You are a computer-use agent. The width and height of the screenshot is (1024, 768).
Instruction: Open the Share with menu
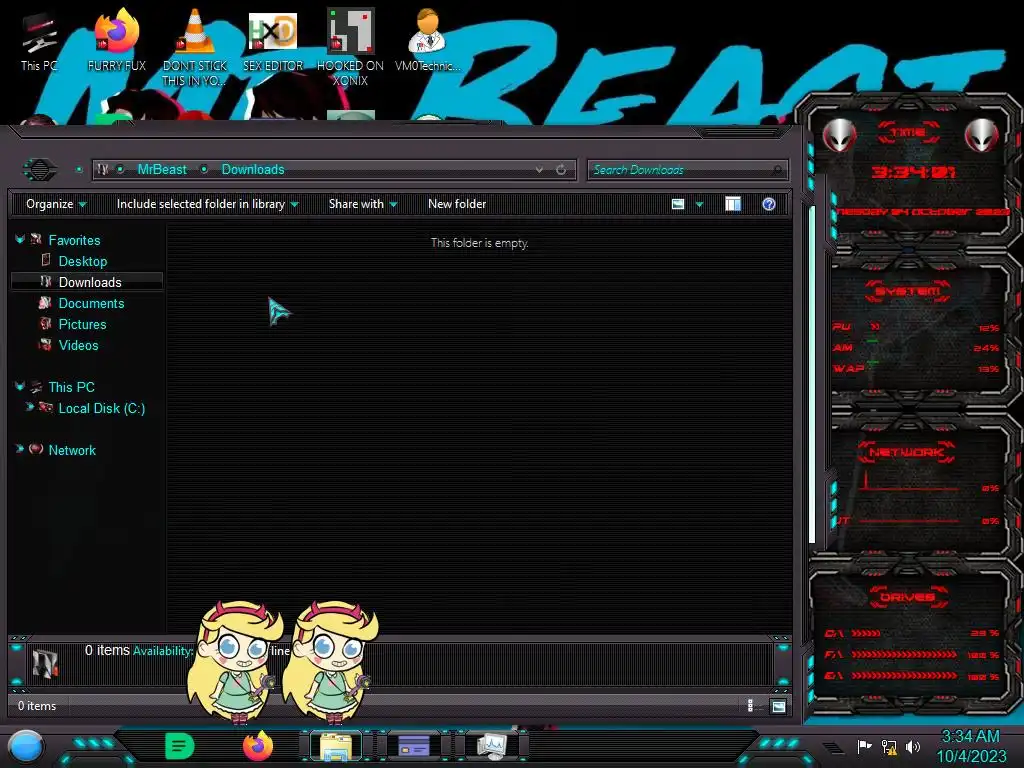(363, 204)
